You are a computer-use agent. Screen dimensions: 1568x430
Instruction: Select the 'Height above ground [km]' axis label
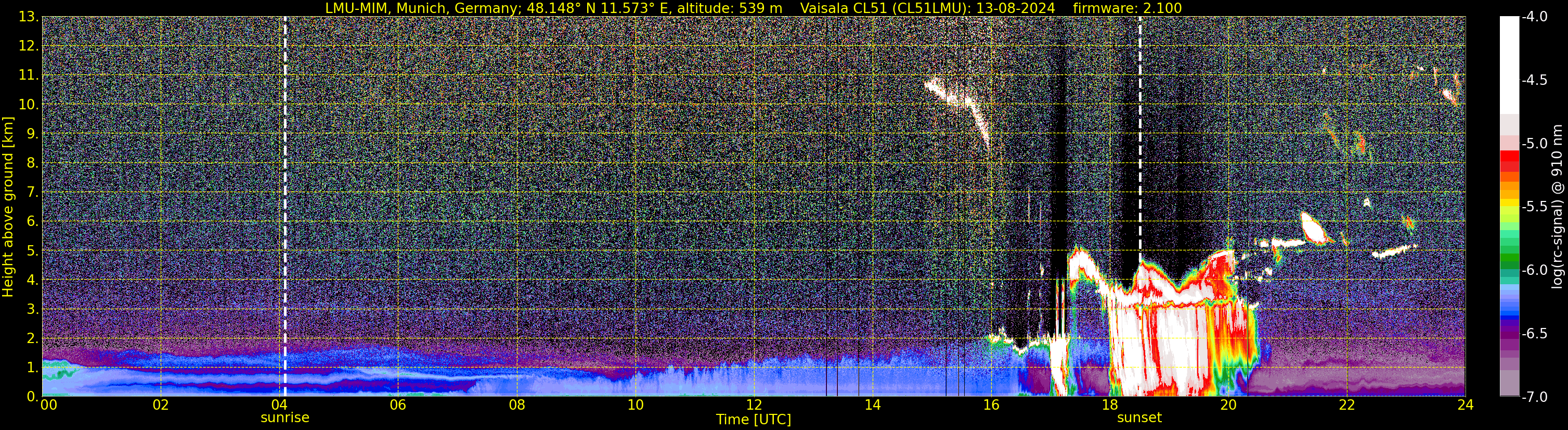8,207
